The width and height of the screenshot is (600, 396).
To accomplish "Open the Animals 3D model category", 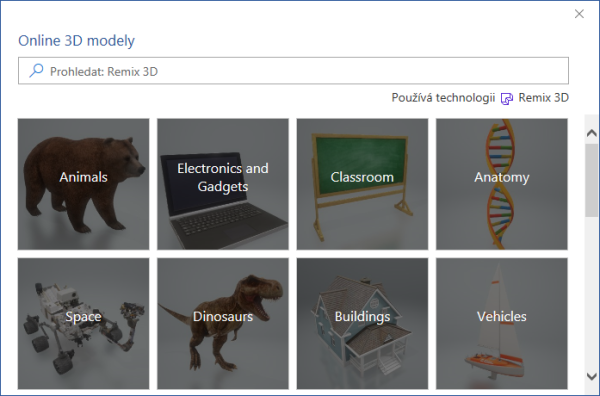I will (83, 184).
